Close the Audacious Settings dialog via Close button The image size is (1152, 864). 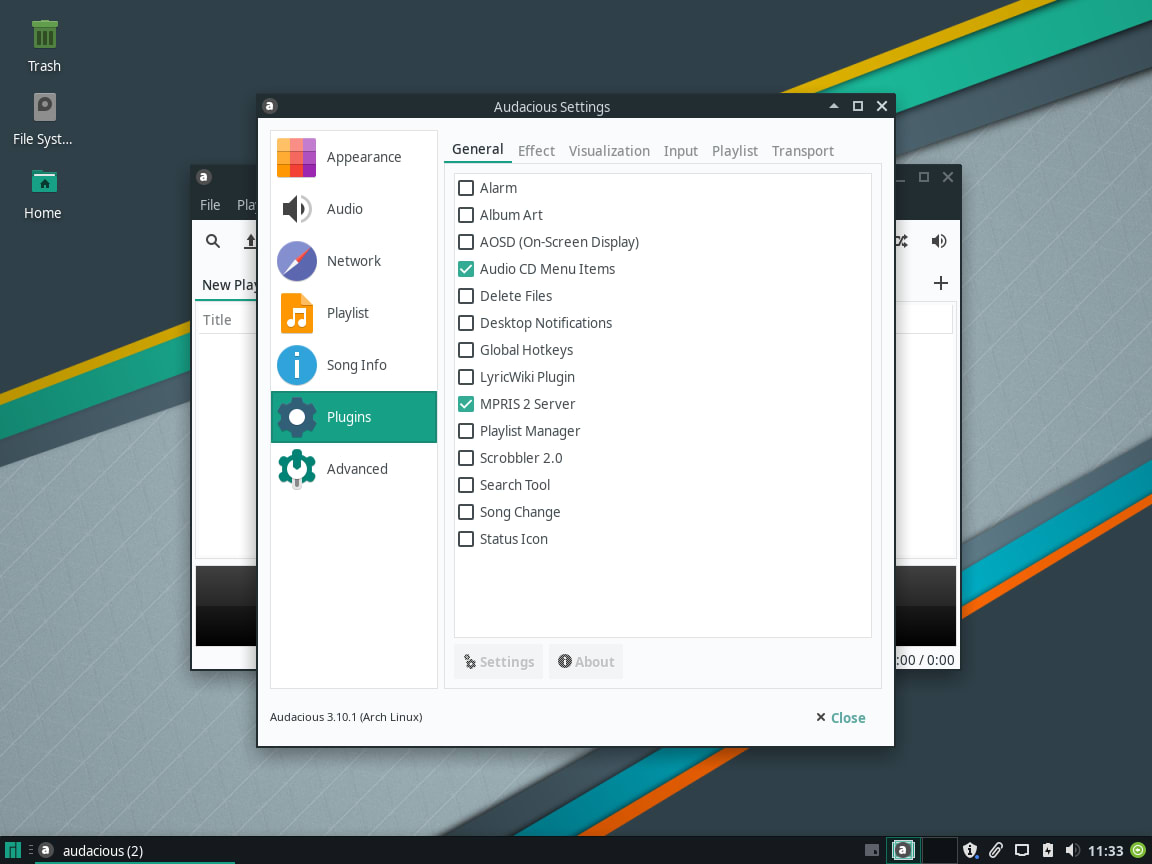pyautogui.click(x=840, y=718)
